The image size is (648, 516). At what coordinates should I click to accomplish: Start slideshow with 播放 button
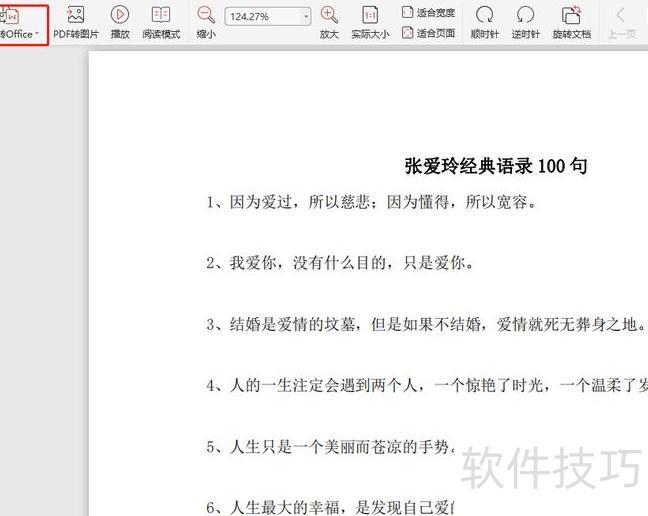click(120, 24)
